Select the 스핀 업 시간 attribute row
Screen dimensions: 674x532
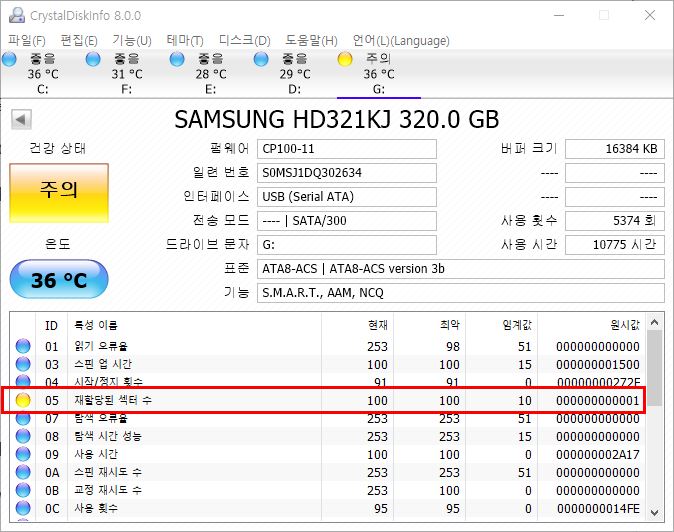point(328,364)
